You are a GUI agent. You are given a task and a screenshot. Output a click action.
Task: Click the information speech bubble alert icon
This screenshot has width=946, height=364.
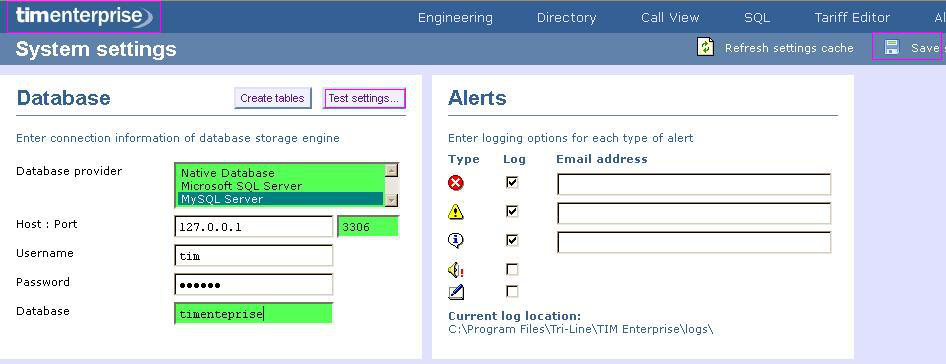click(x=456, y=240)
